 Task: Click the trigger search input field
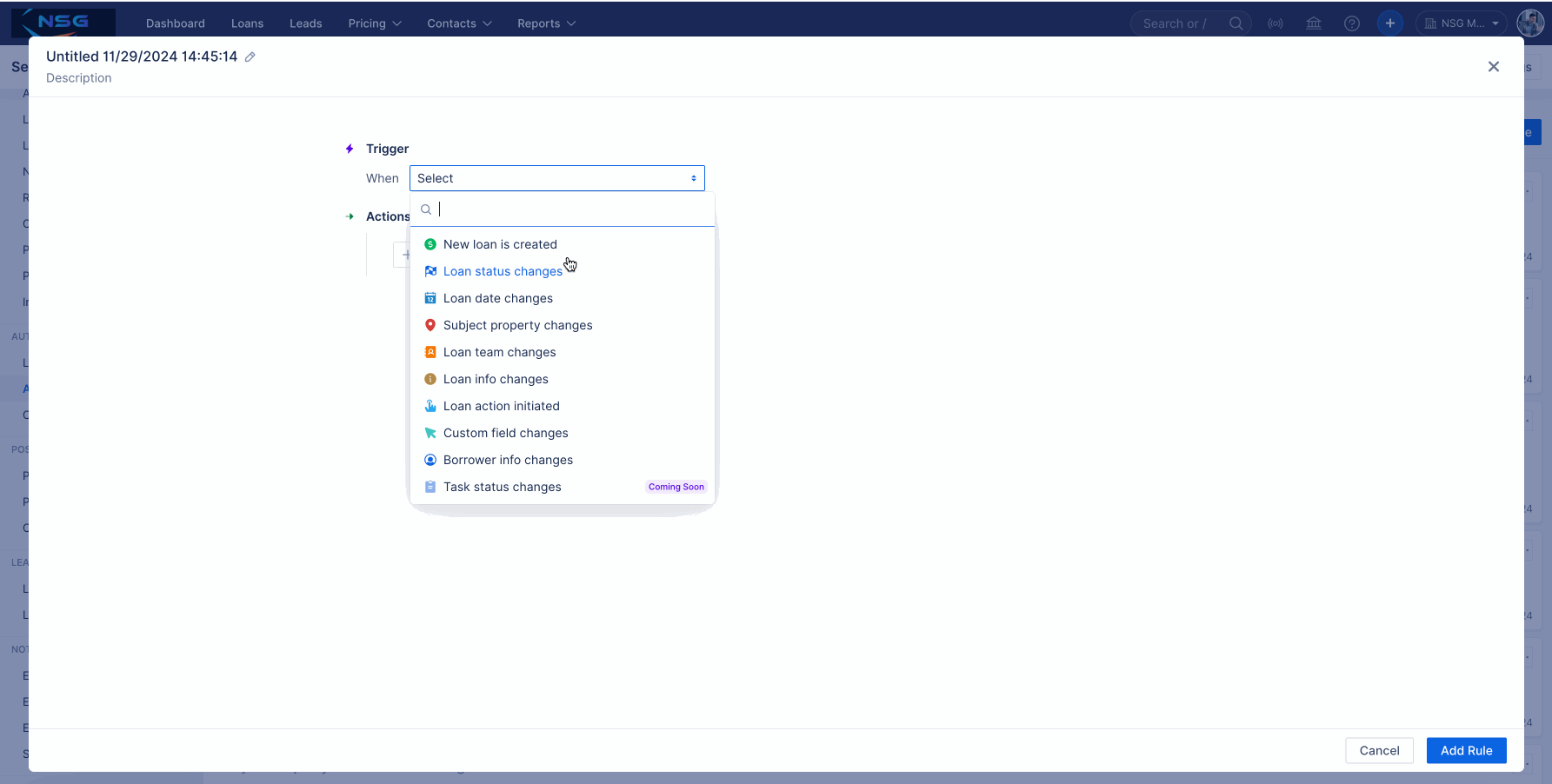pyautogui.click(x=563, y=209)
